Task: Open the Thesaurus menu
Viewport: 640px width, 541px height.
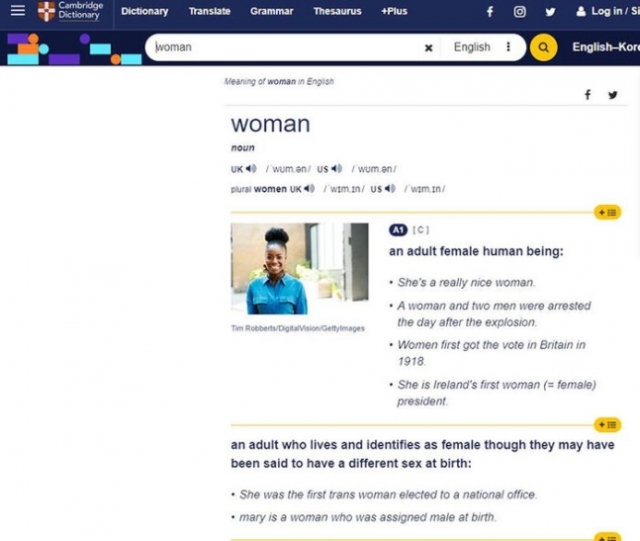Action: pyautogui.click(x=337, y=11)
